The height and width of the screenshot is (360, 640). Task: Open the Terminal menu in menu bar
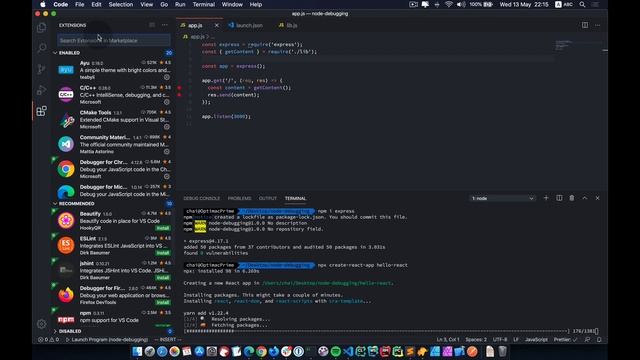(204, 4)
